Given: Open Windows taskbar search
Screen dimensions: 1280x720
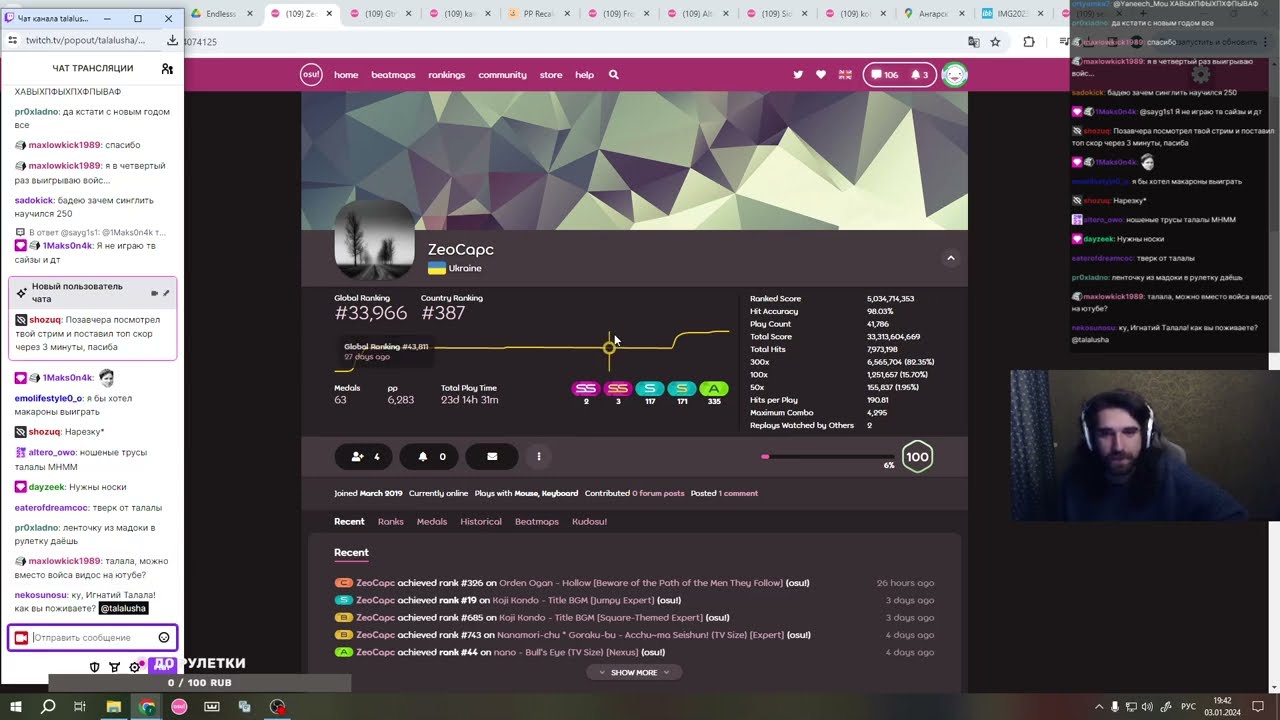Looking at the screenshot, I should pyautogui.click(x=48, y=707).
